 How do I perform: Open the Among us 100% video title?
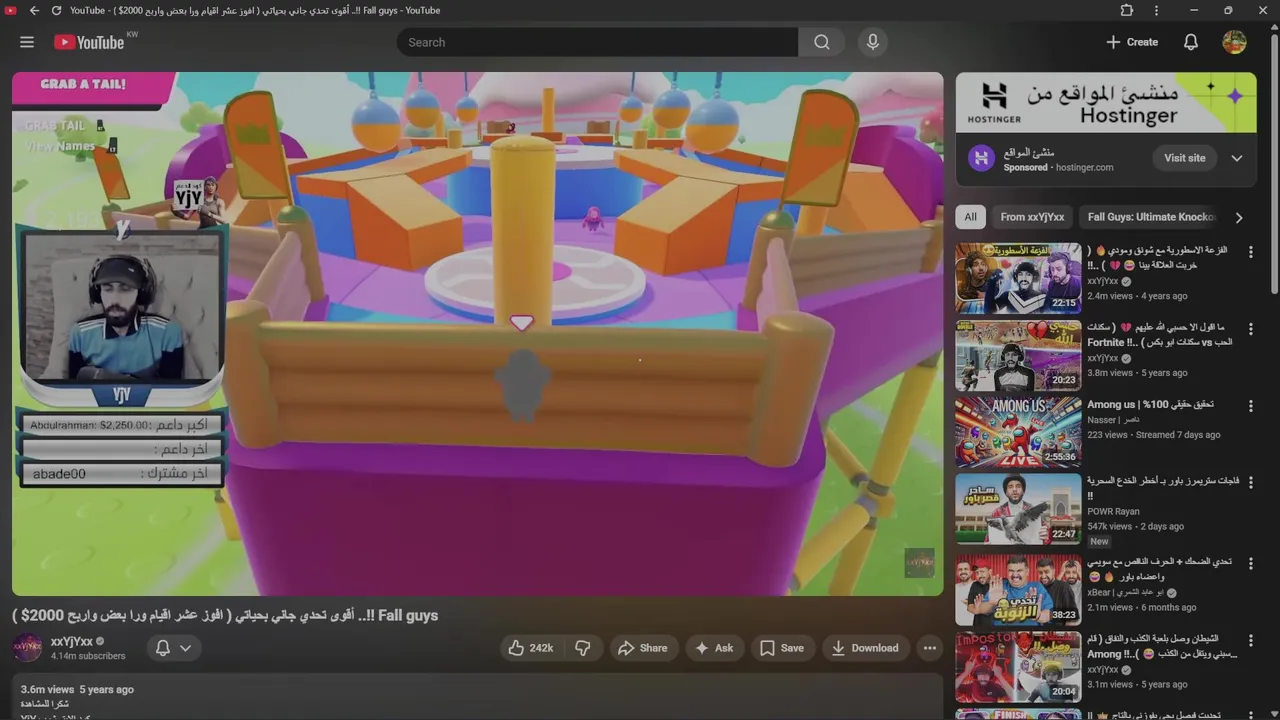pos(1150,405)
